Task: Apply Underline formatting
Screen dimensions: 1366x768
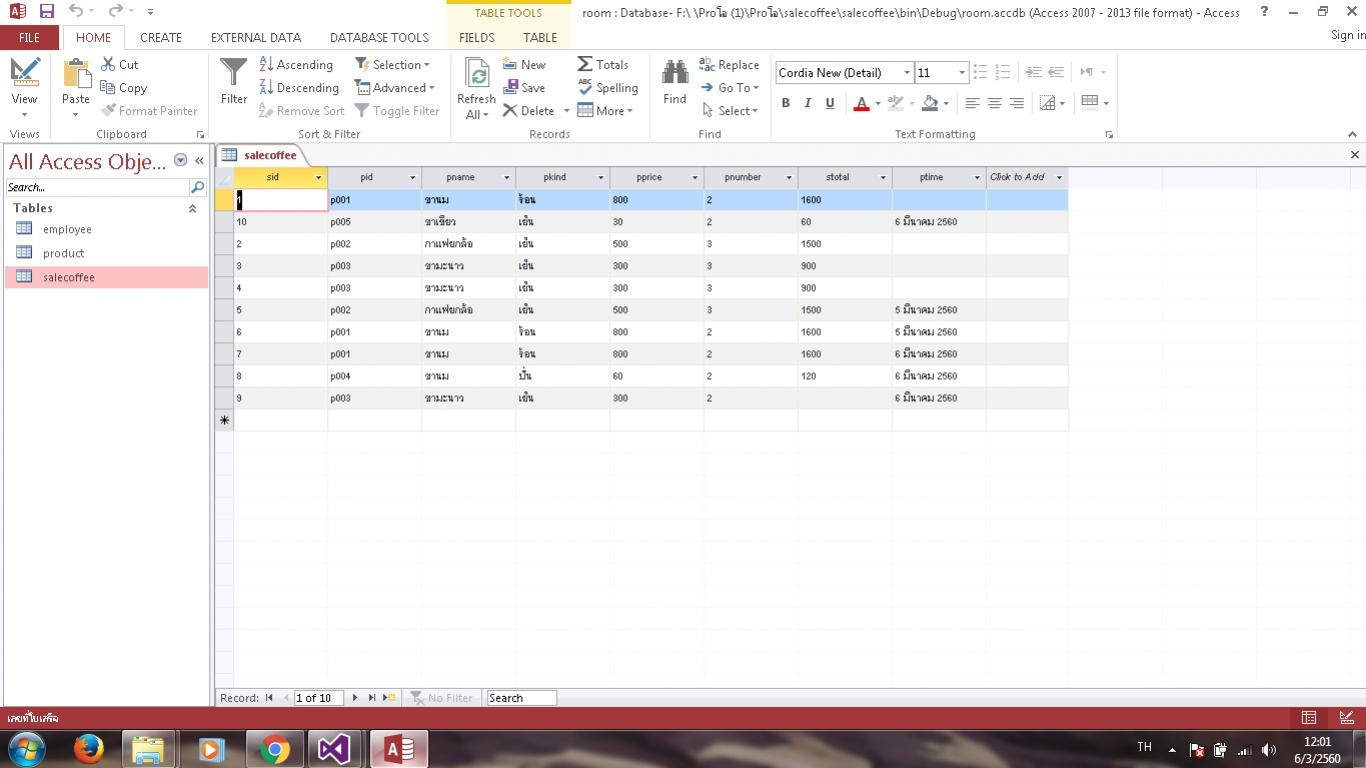Action: tap(829, 103)
